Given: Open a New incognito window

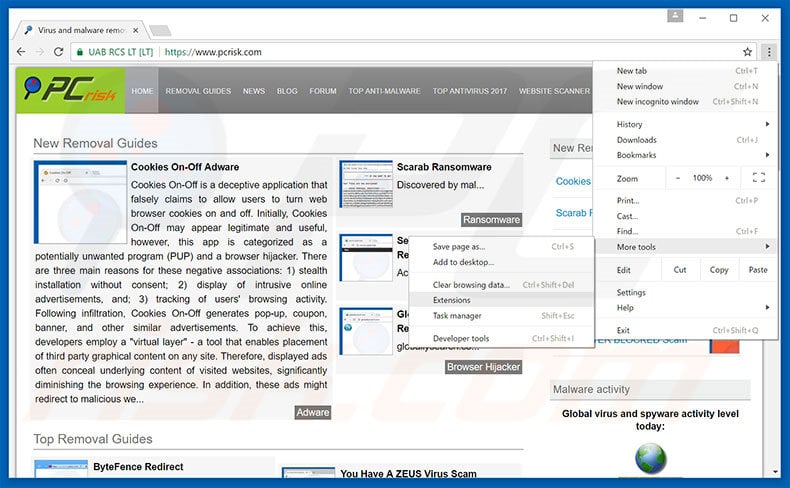Looking at the screenshot, I should coord(685,102).
